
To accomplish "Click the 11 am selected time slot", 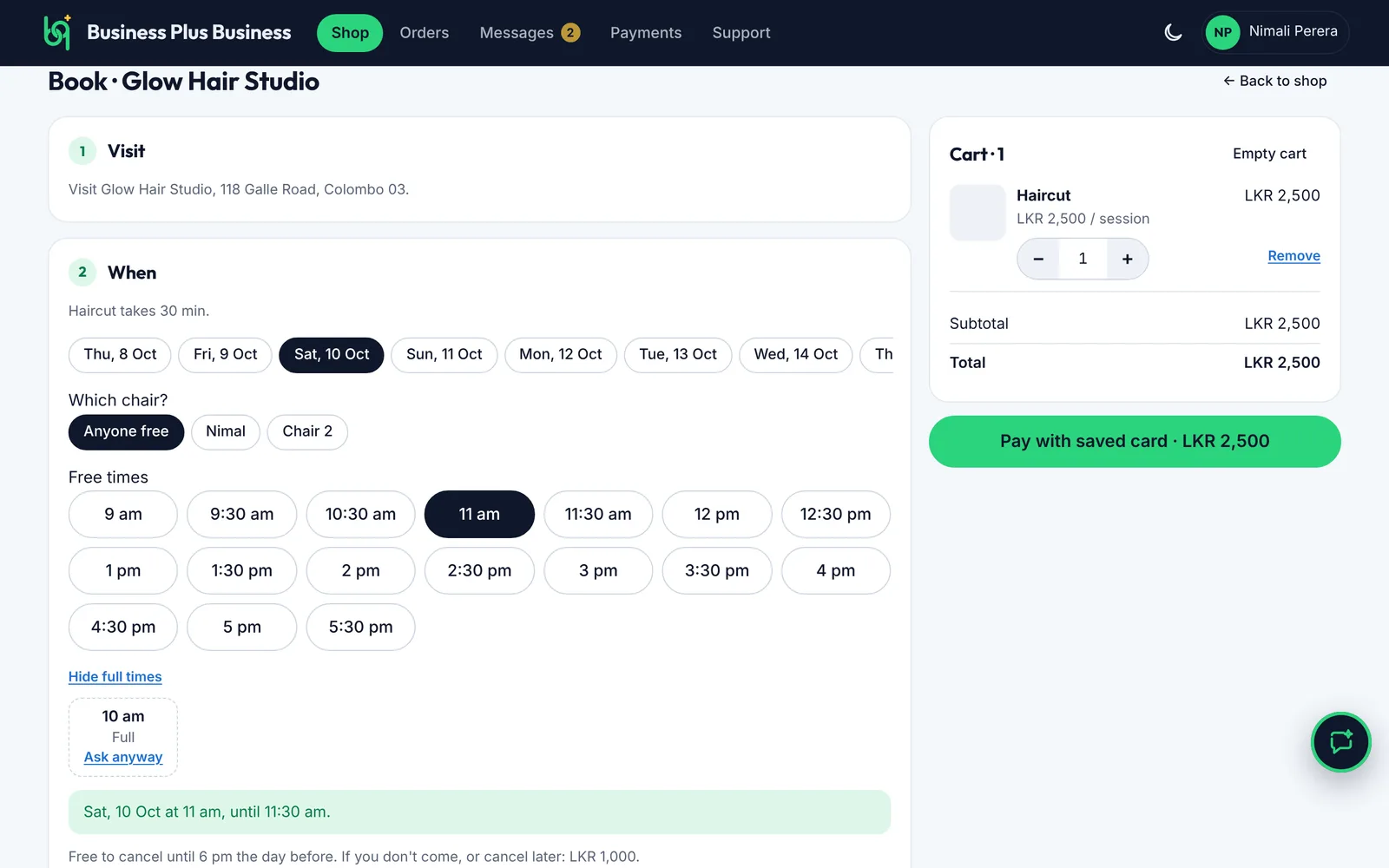I will tap(479, 515).
